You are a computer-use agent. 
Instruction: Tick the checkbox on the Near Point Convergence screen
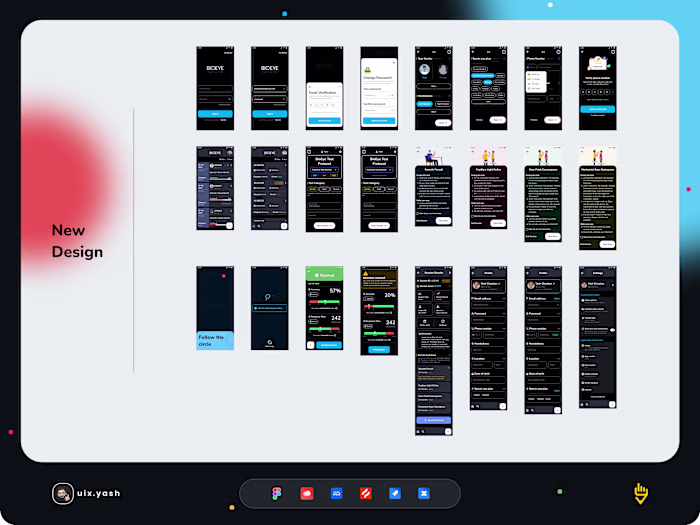[x=527, y=229]
